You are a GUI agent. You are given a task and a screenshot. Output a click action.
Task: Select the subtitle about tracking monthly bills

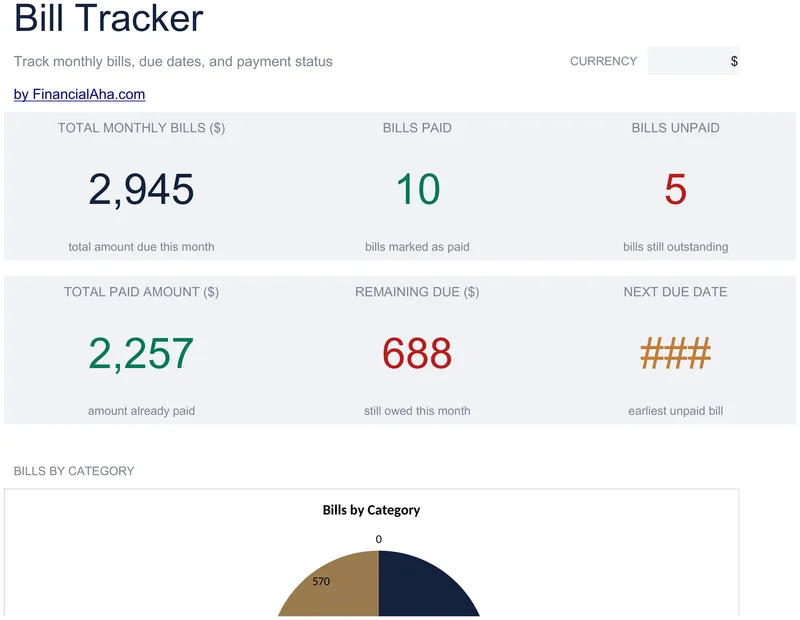click(173, 62)
